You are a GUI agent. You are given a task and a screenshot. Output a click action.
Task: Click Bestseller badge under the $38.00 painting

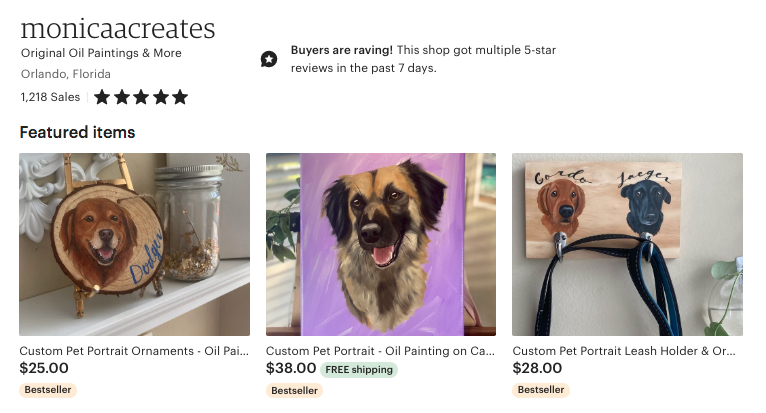click(294, 390)
